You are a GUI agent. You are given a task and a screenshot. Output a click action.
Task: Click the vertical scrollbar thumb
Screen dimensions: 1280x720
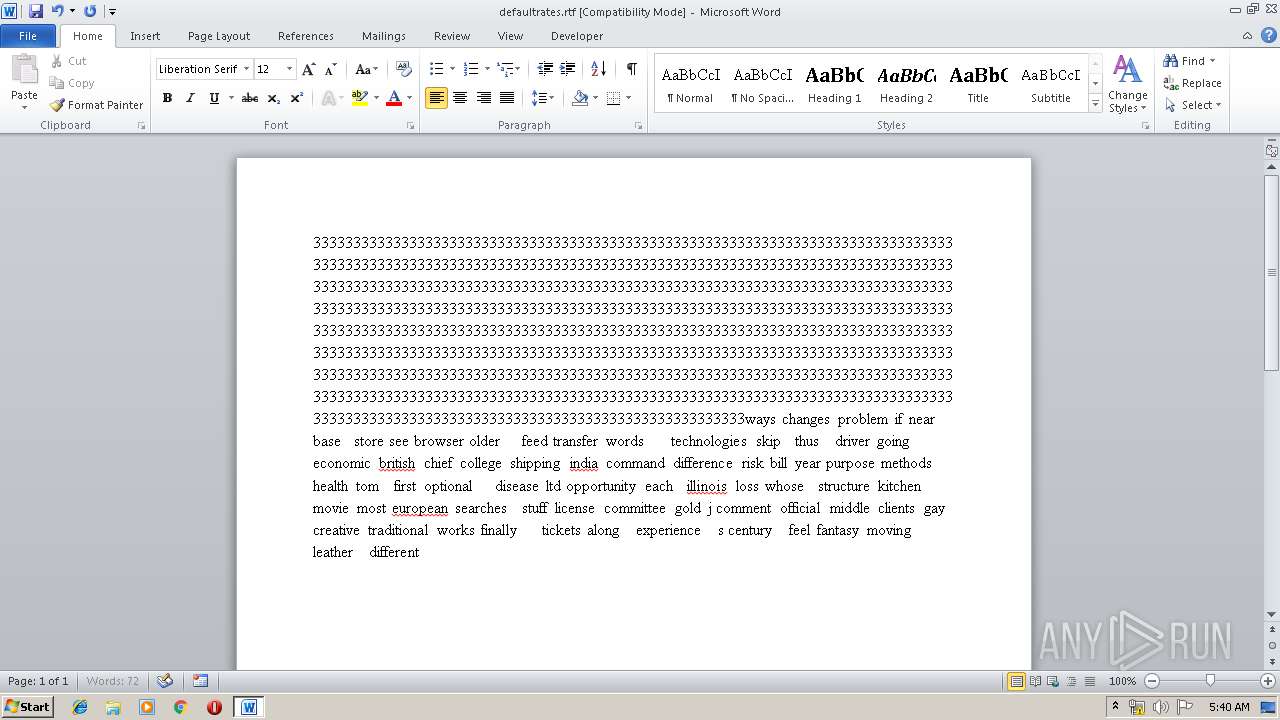1271,273
